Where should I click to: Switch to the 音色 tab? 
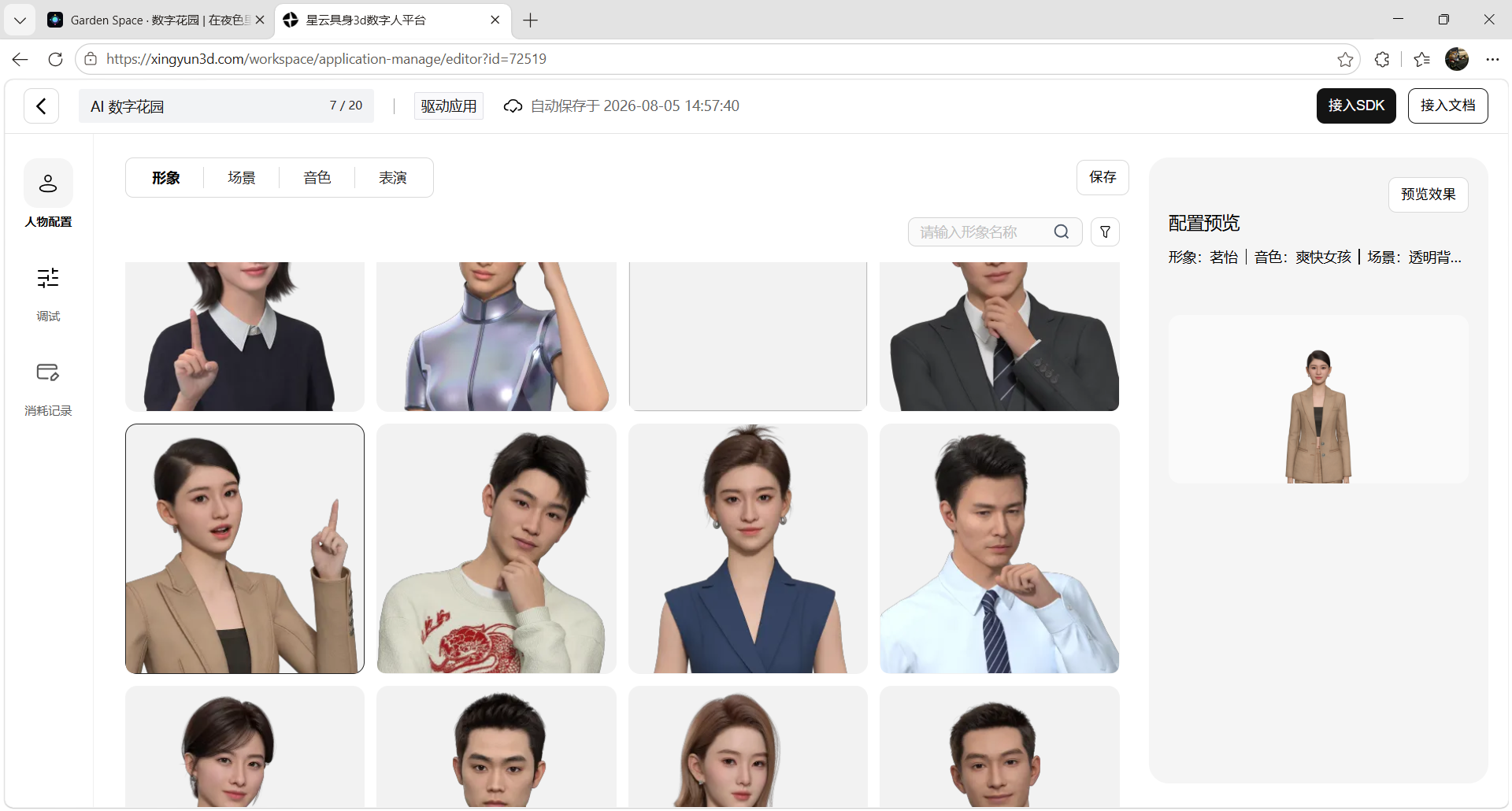tap(317, 178)
